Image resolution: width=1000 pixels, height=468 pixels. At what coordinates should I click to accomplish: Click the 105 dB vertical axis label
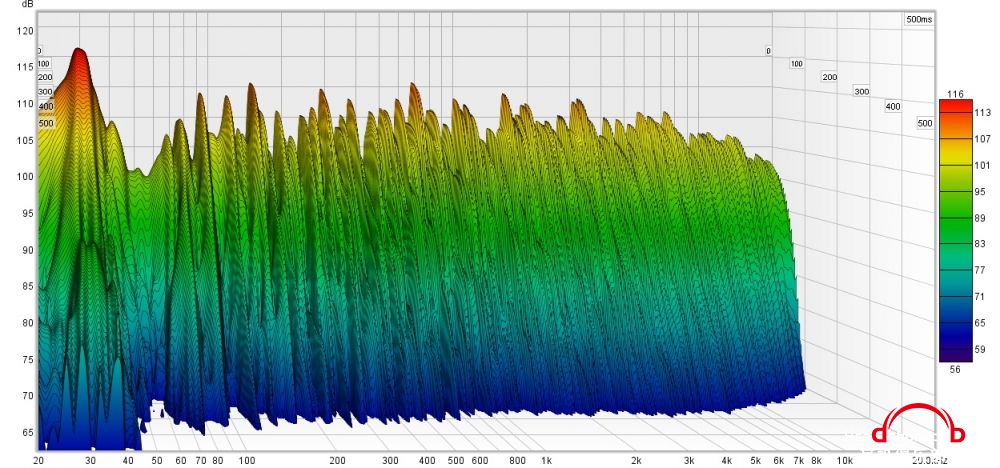tap(26, 140)
